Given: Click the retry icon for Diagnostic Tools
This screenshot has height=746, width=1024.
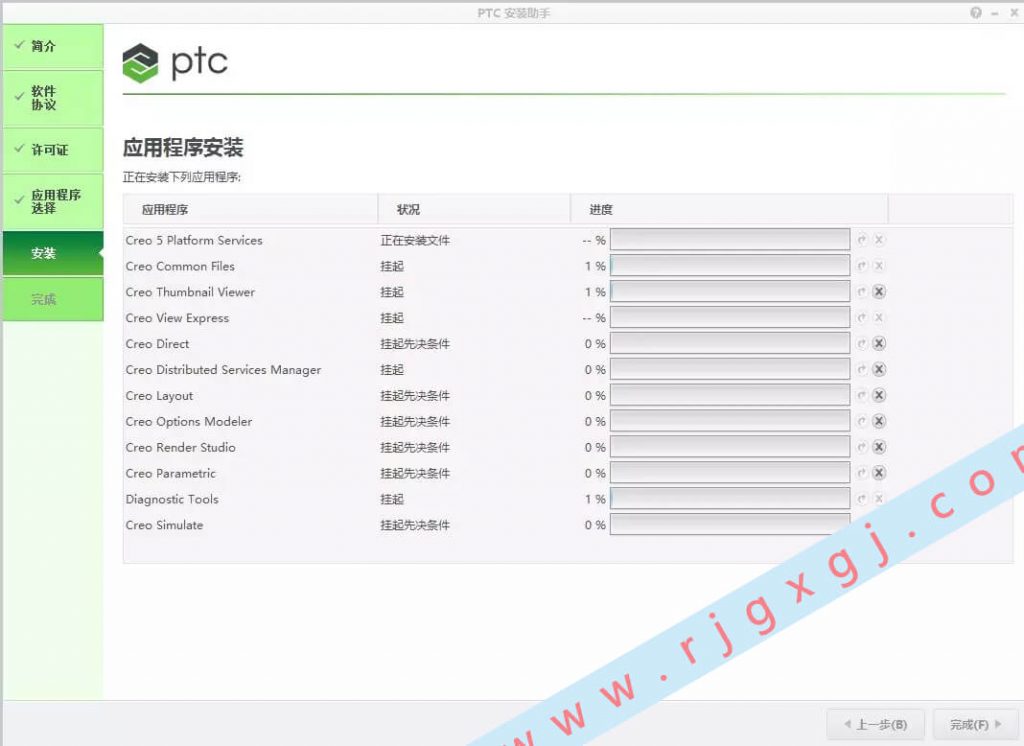Looking at the screenshot, I should (862, 499).
